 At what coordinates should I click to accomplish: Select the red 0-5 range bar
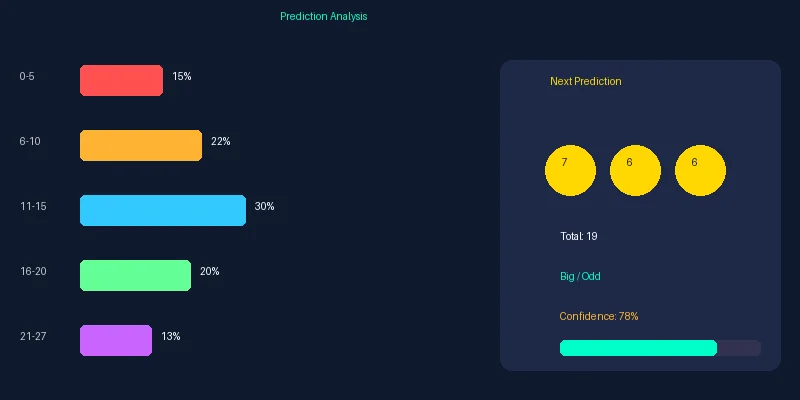pyautogui.click(x=121, y=81)
